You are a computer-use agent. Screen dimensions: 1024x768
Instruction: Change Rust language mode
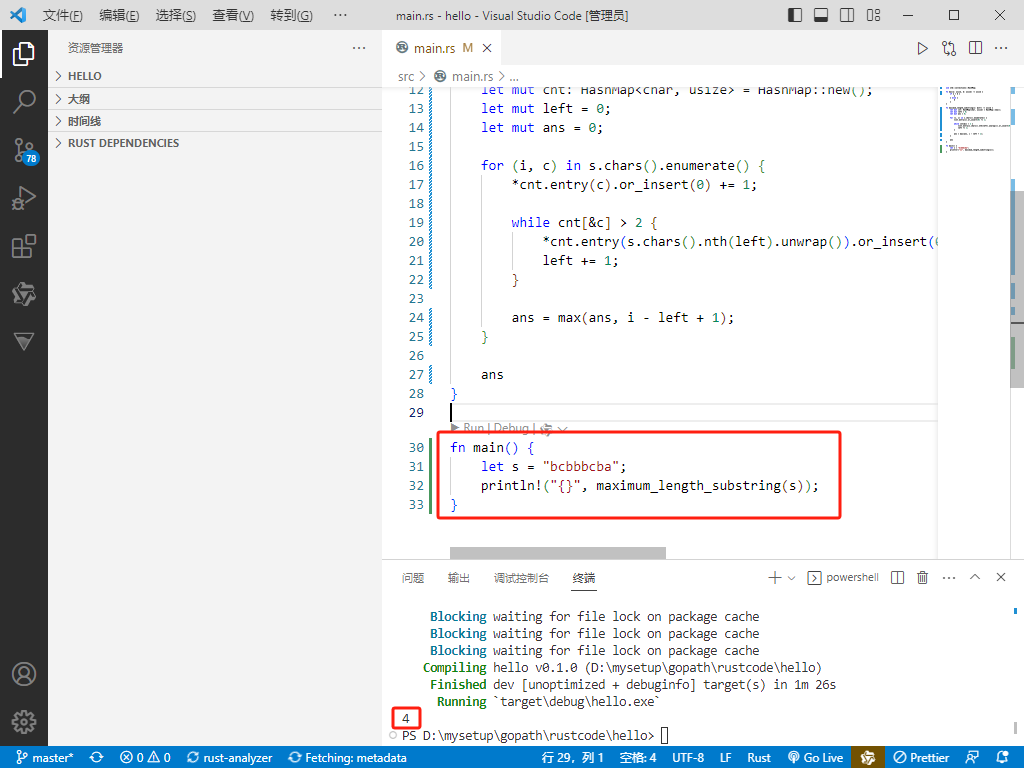click(x=759, y=758)
